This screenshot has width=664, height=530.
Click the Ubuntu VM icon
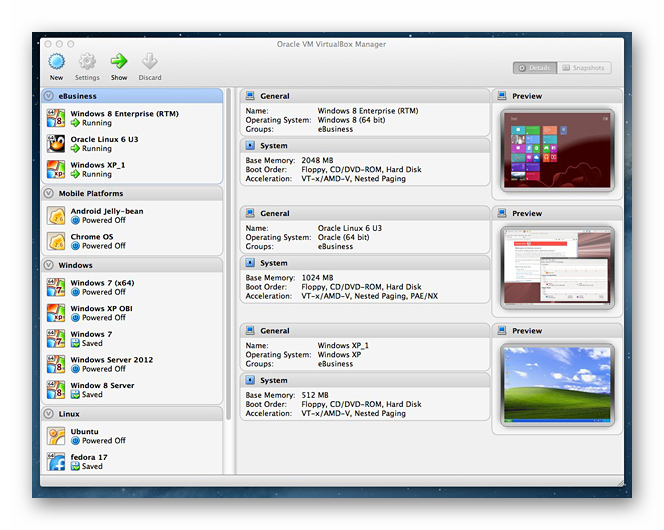tap(56, 436)
